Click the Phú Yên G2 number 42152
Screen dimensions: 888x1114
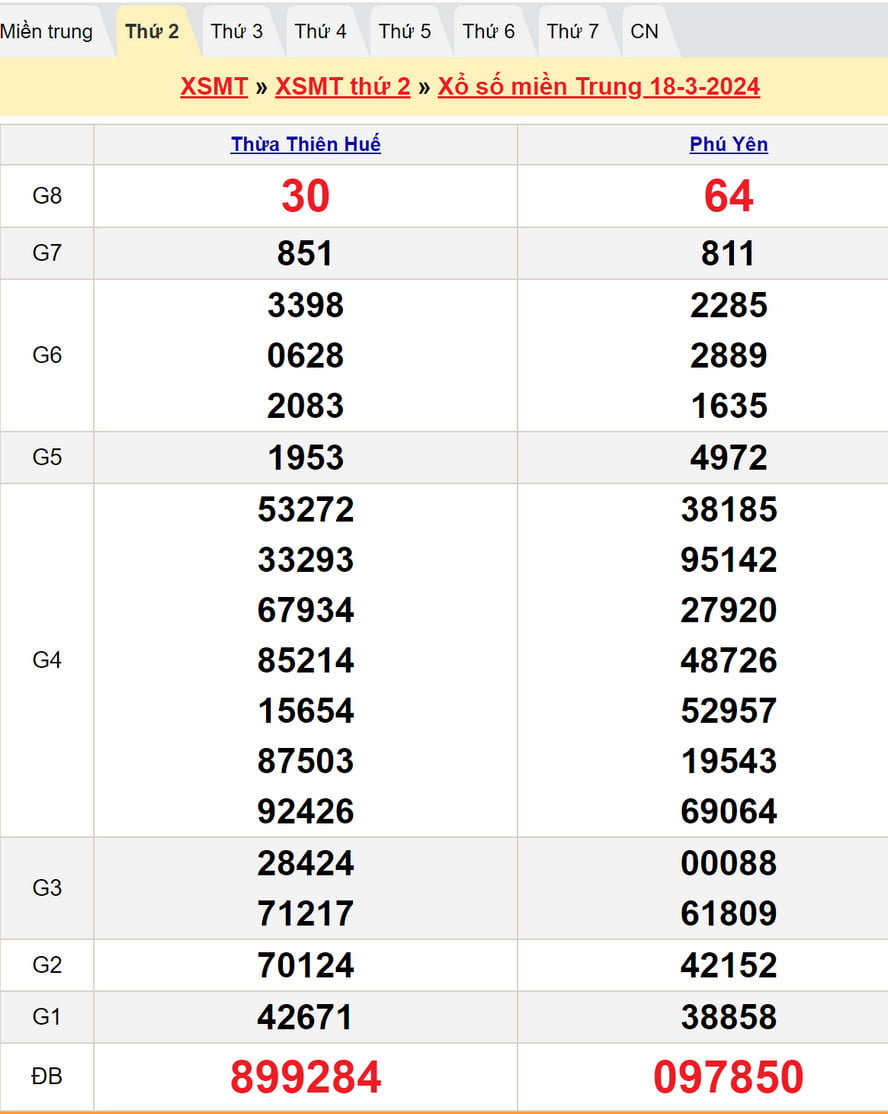(x=728, y=965)
